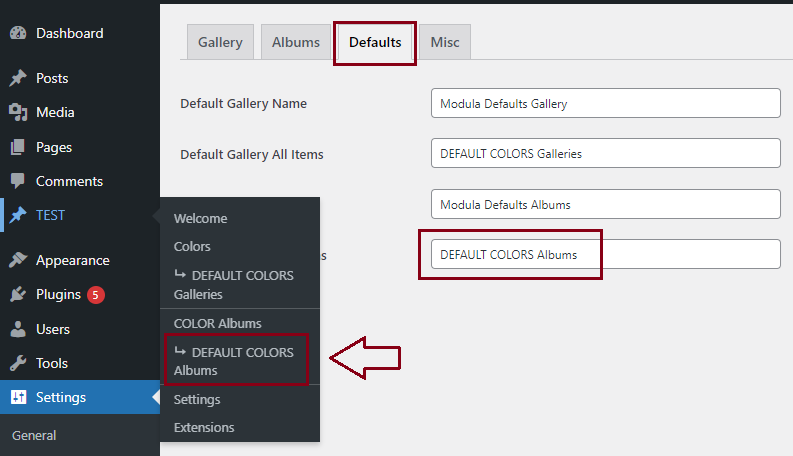Open the Albums tab
The height and width of the screenshot is (456, 793).
click(x=296, y=42)
